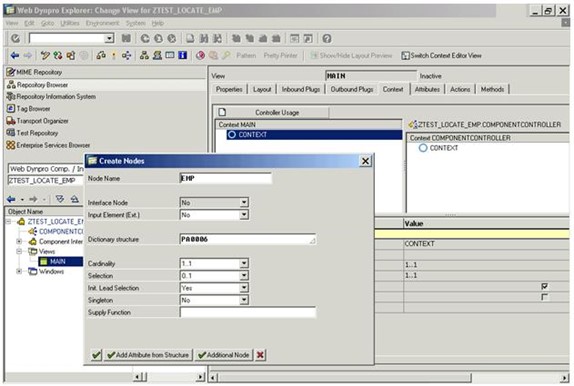Open the Utilities menu
The height and width of the screenshot is (386, 574).
[70, 23]
